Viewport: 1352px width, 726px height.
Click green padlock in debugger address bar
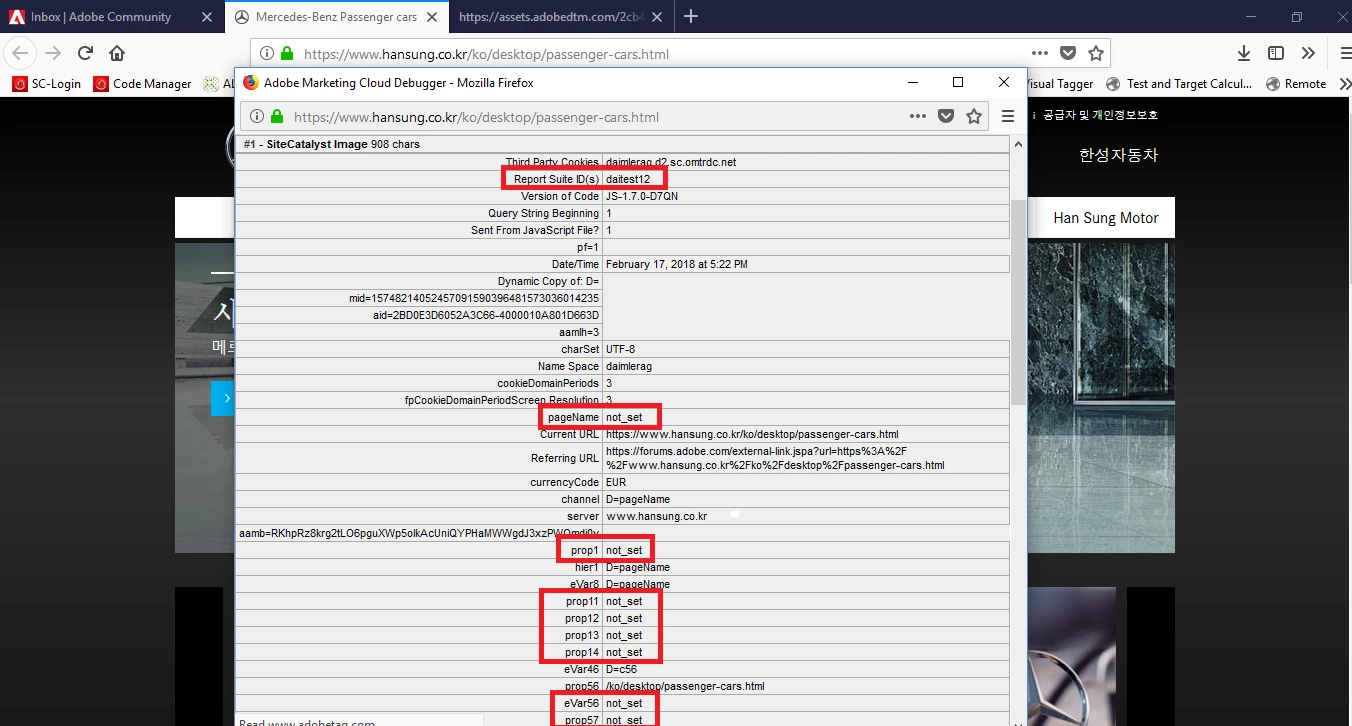(277, 117)
